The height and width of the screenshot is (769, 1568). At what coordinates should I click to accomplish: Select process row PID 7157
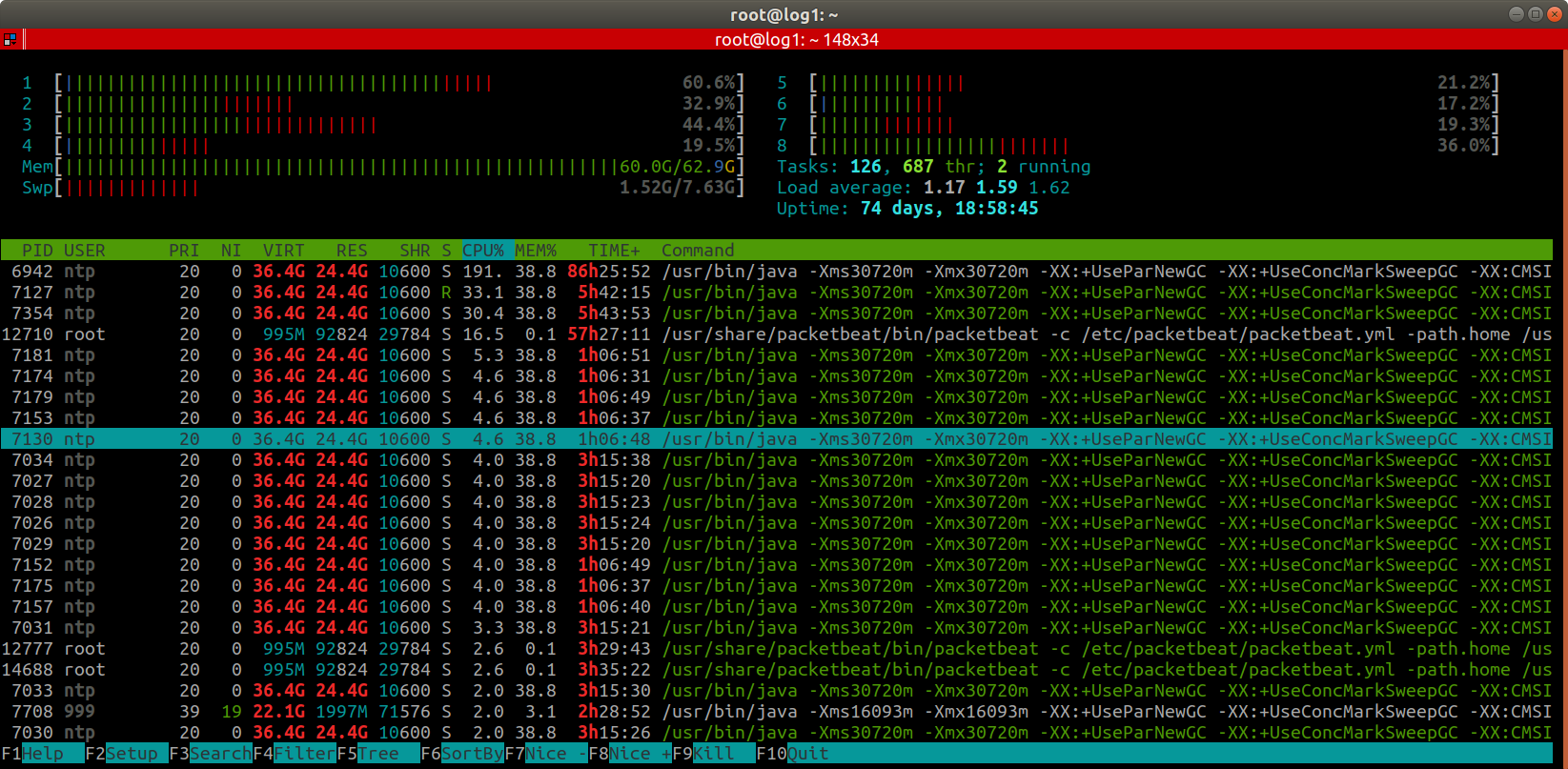click(x=777, y=607)
